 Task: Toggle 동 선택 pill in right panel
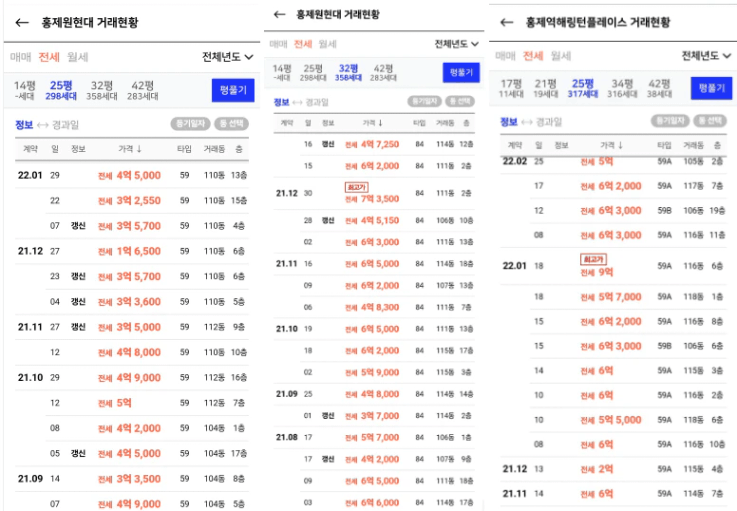coord(710,121)
